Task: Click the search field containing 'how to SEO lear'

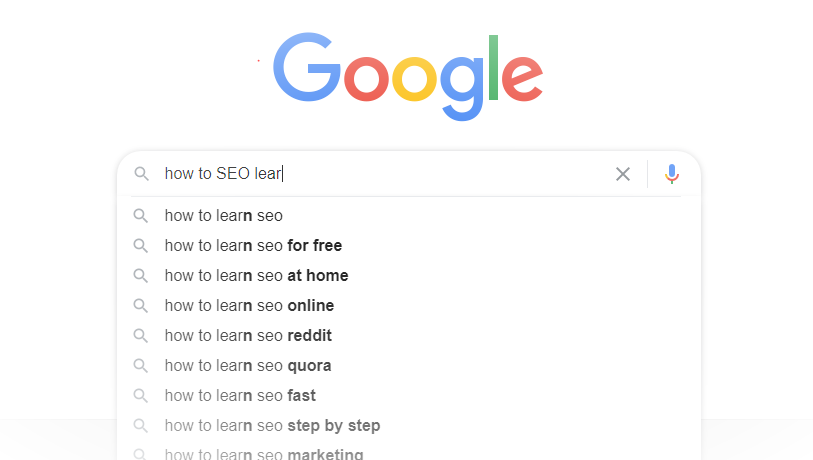Action: 384,174
